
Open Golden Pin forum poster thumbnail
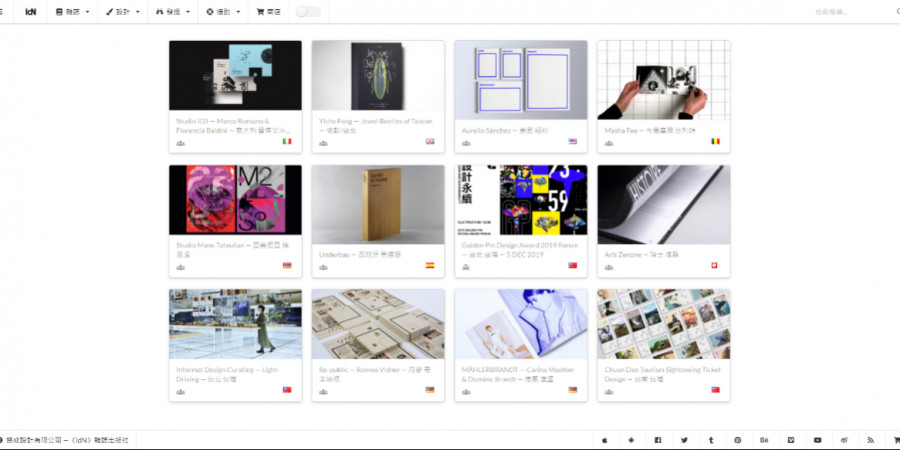521,200
